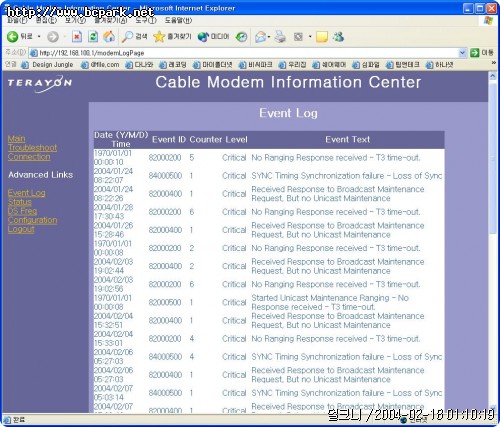Viewport: 500px width, 427px height.
Task: Open Search panel with magnifier icon
Action: 134,37
